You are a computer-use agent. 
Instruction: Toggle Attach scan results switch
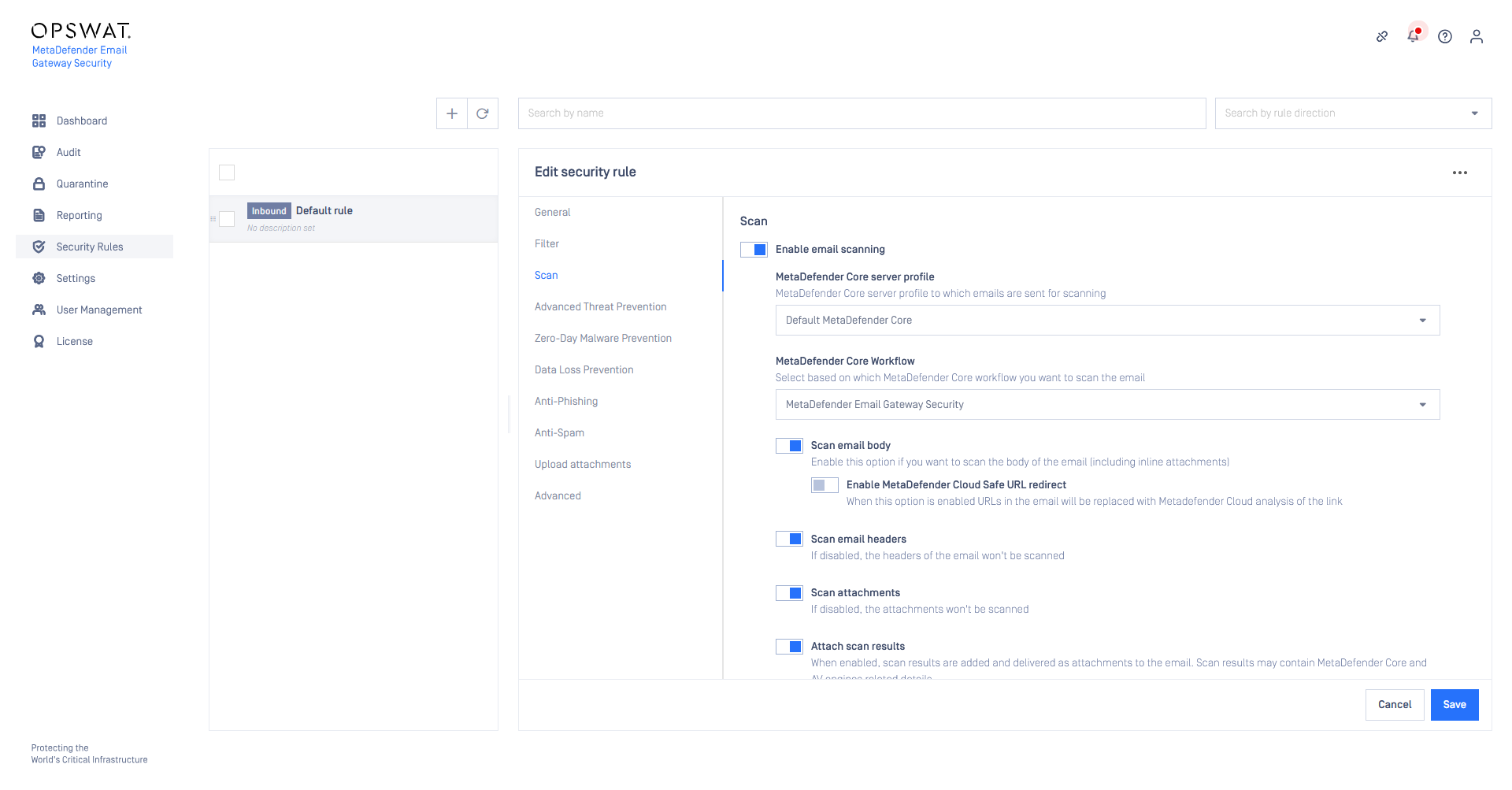[789, 647]
